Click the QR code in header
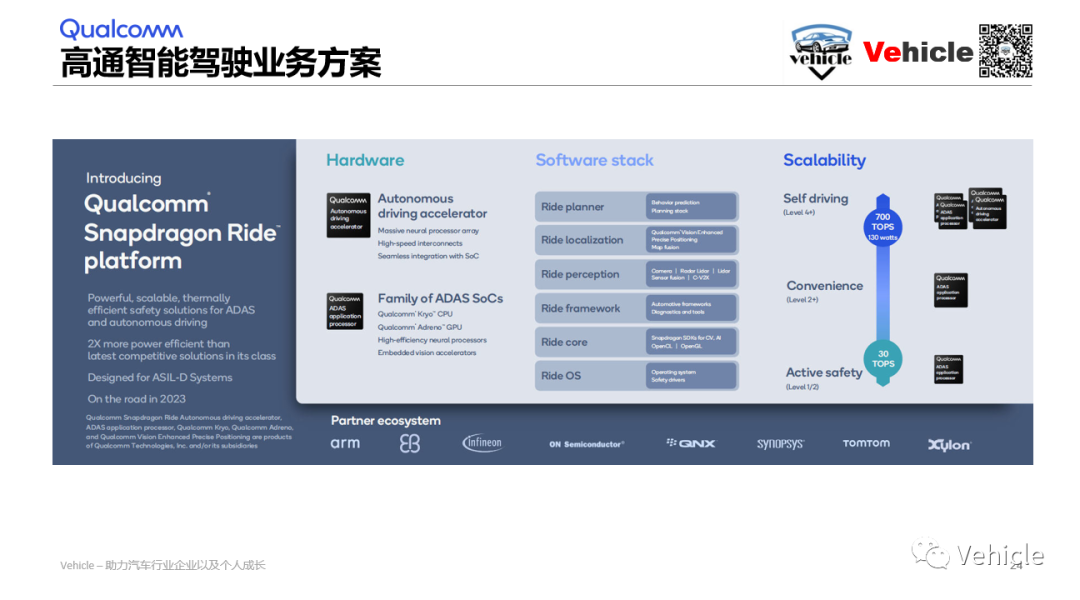This screenshot has height=600, width=1080. [x=1006, y=50]
